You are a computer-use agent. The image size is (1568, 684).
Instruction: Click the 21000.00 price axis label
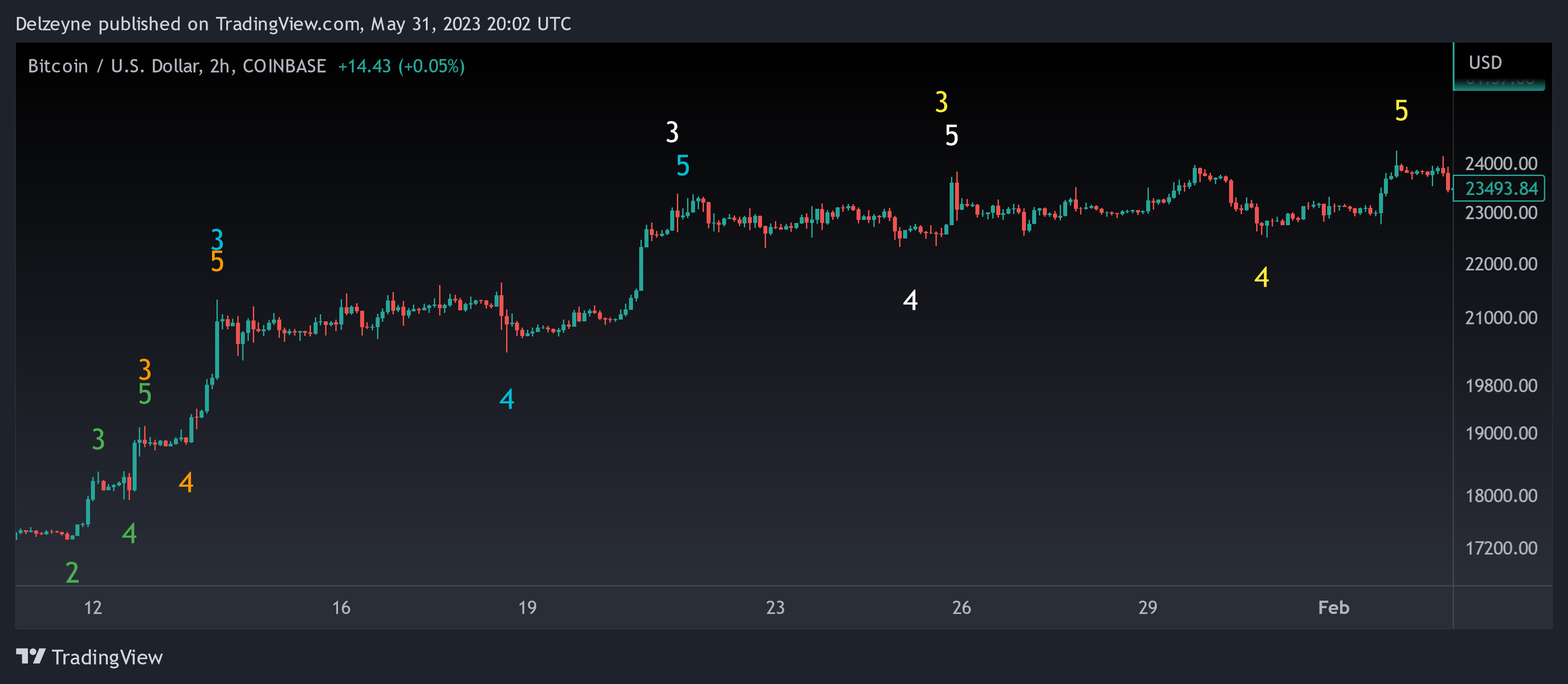1501,317
